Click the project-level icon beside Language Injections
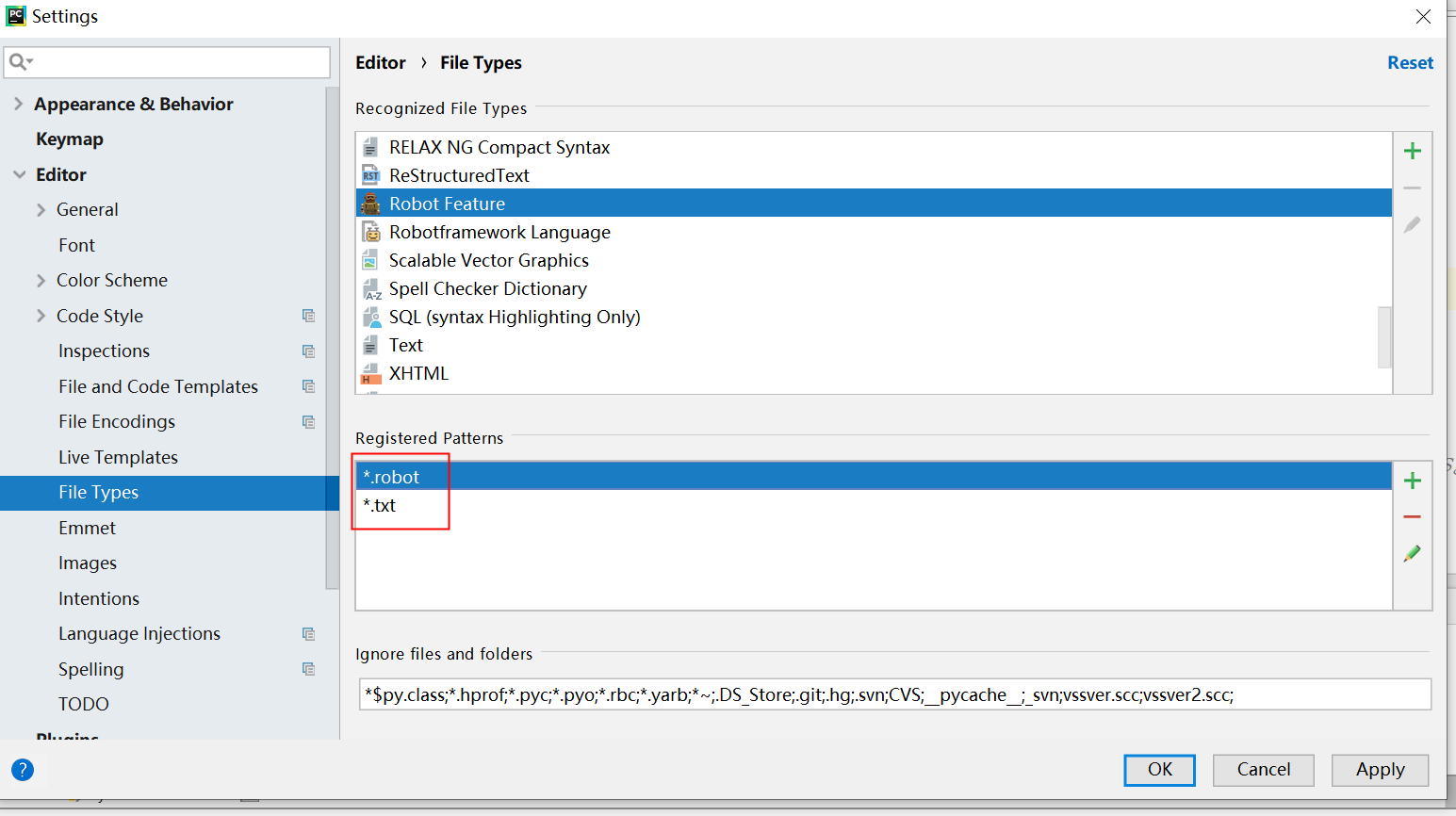This screenshot has height=816, width=1456. (308, 634)
